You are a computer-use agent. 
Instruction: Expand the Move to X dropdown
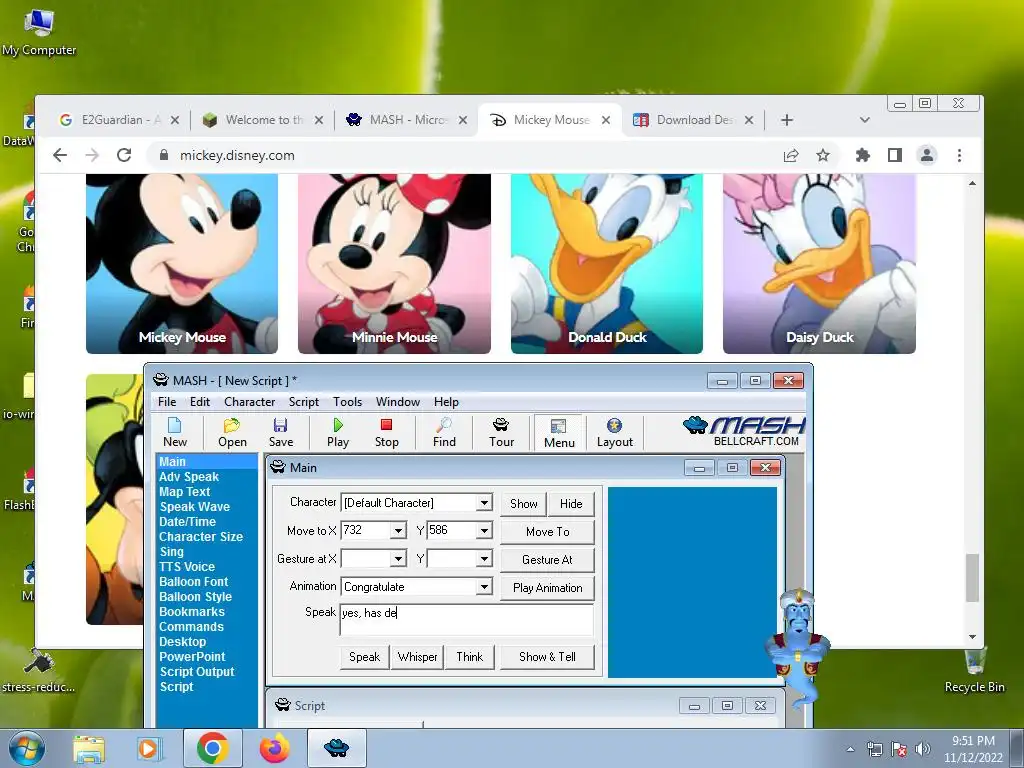pos(398,531)
